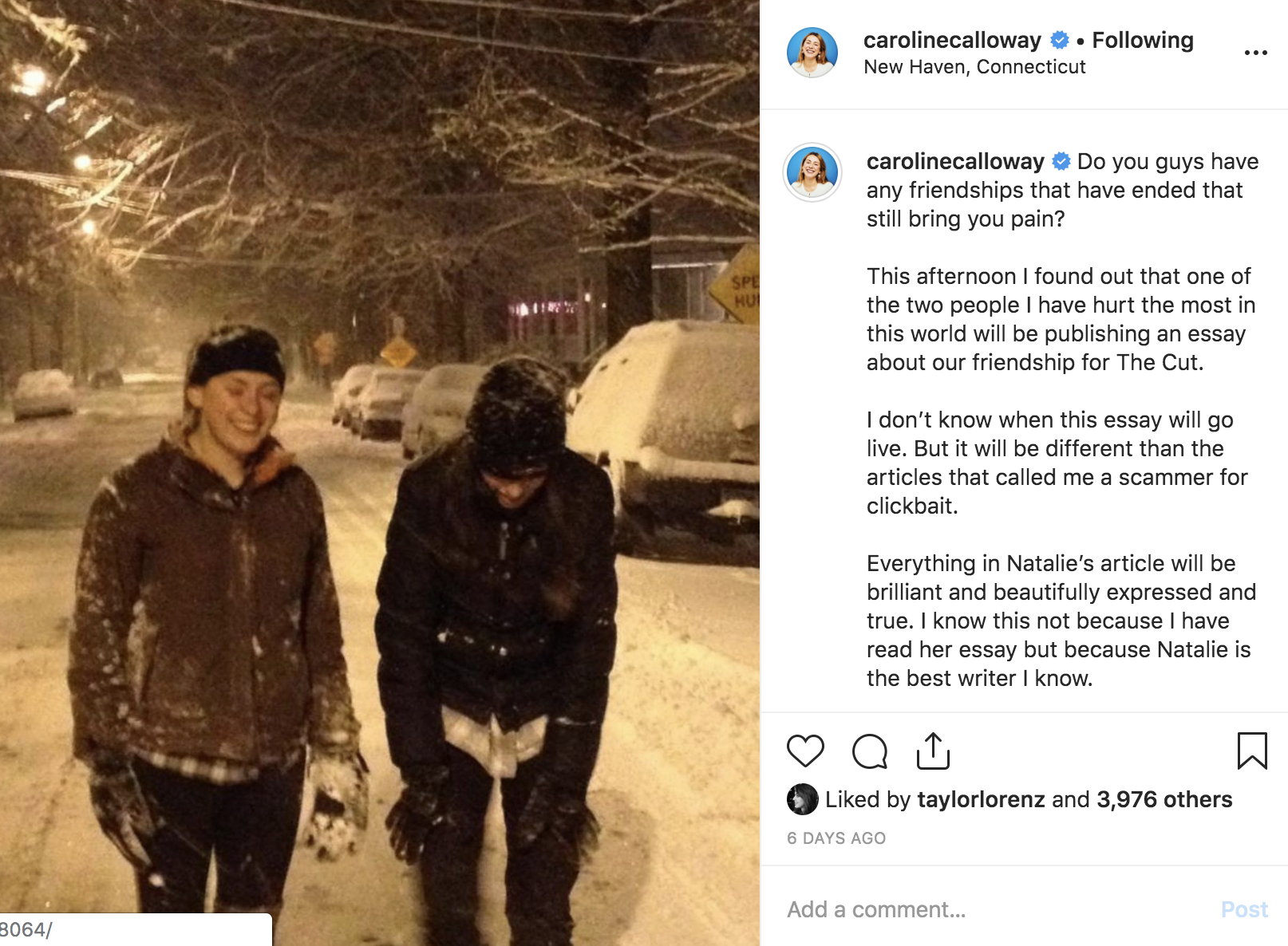Click the verified badge in the post header
1288x946 pixels.
click(1060, 40)
